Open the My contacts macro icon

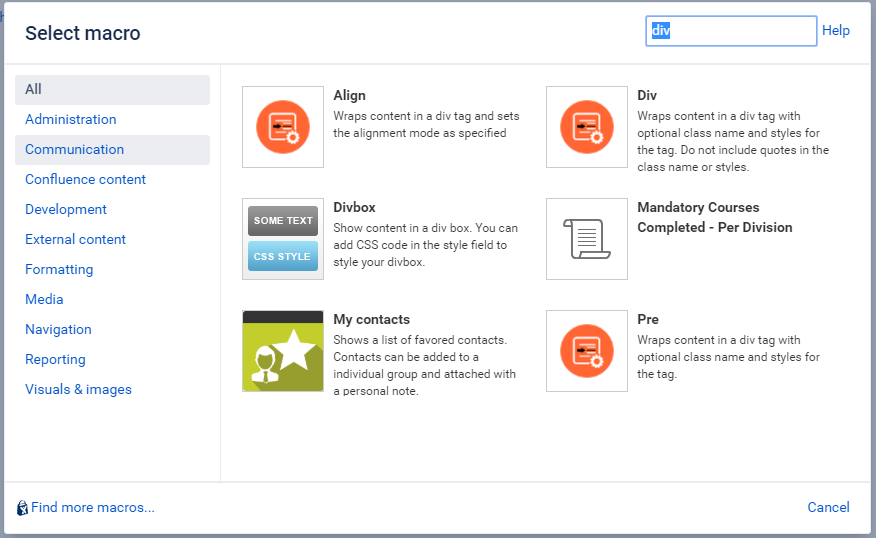tap(283, 351)
